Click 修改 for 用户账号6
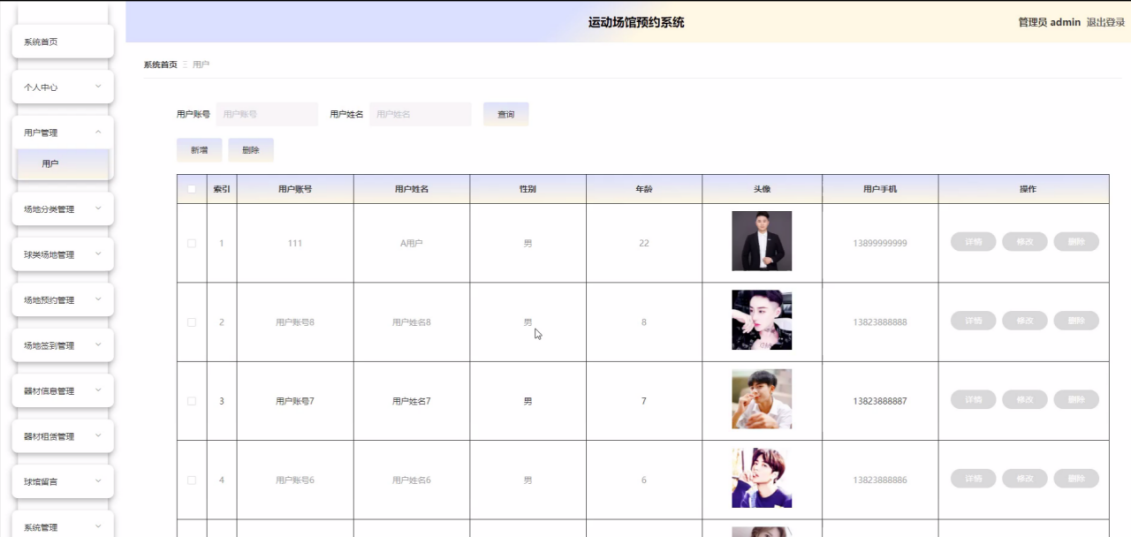Viewport: 1131px width, 538px height. point(1024,479)
